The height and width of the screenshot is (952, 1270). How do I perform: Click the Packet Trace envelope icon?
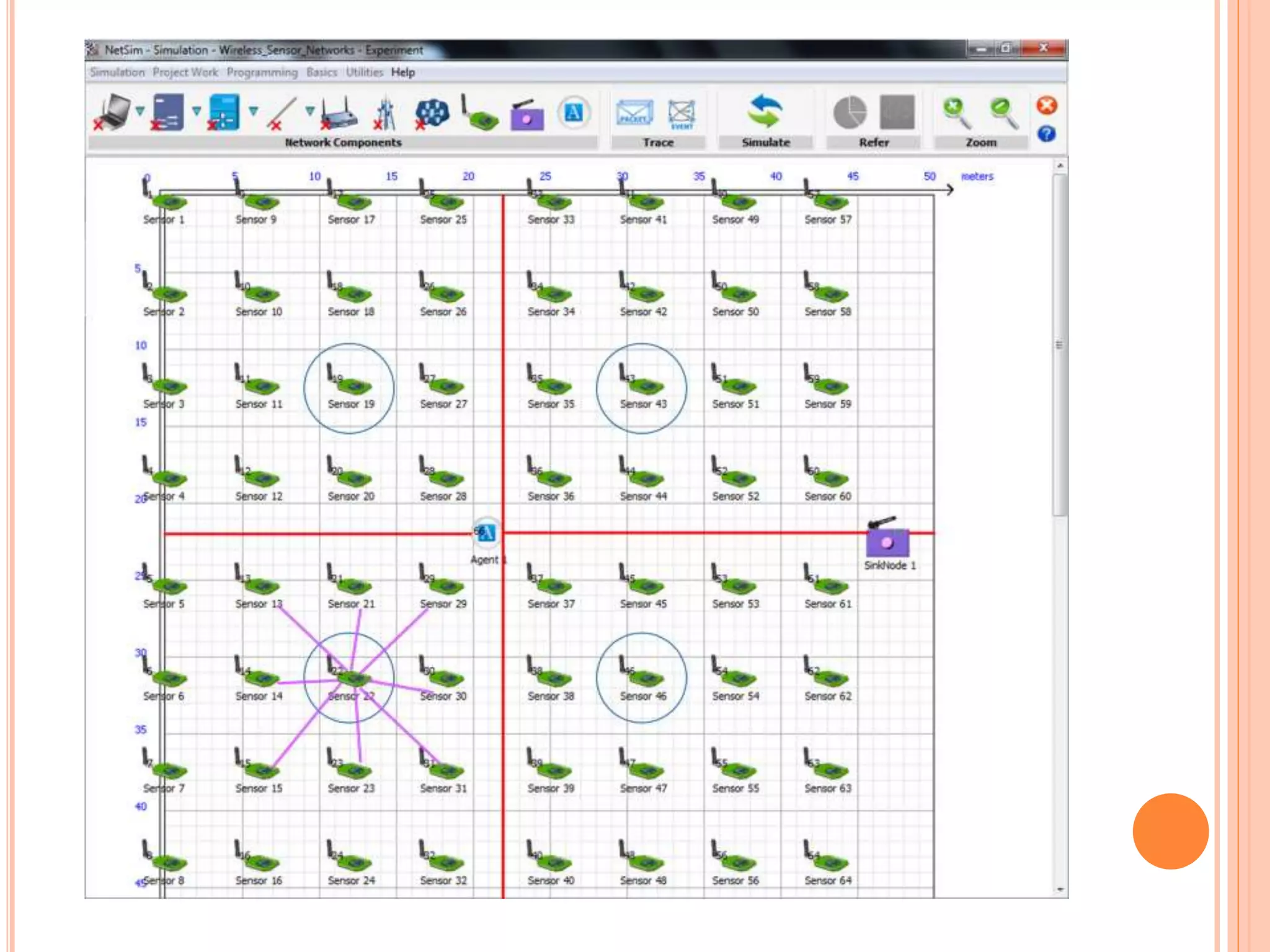click(634, 113)
